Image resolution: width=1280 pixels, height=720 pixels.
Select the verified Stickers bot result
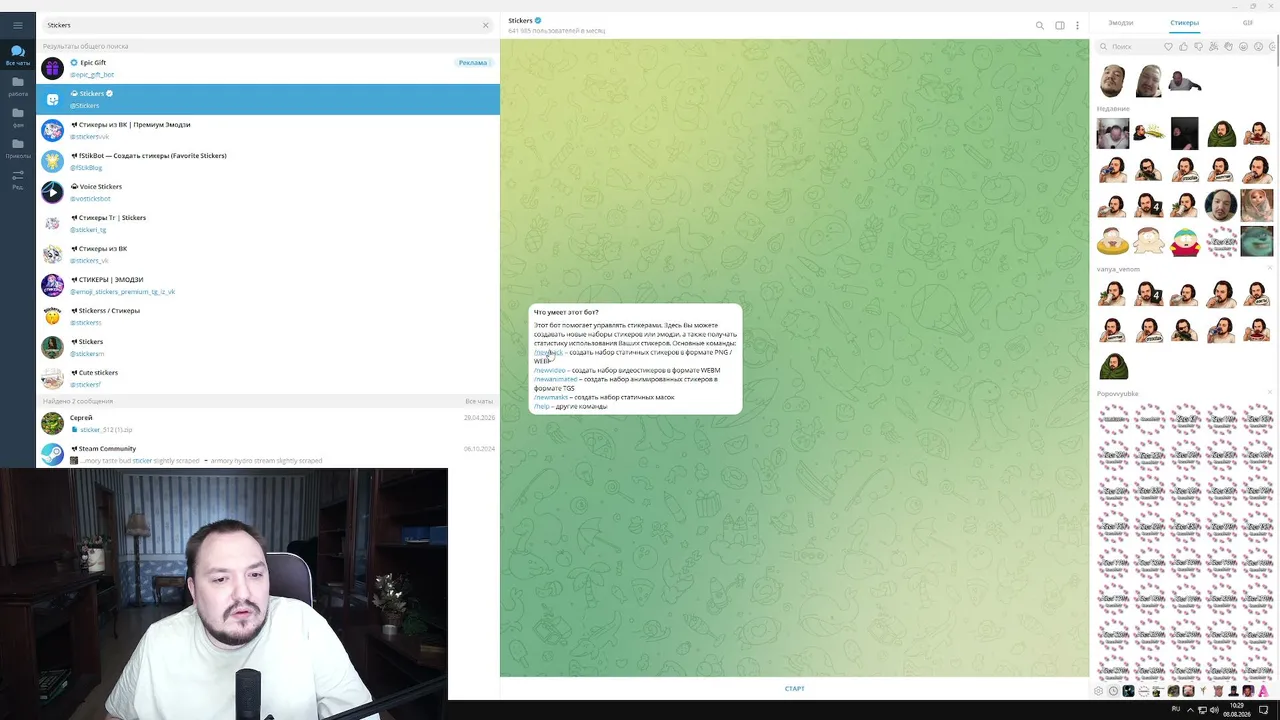point(268,99)
